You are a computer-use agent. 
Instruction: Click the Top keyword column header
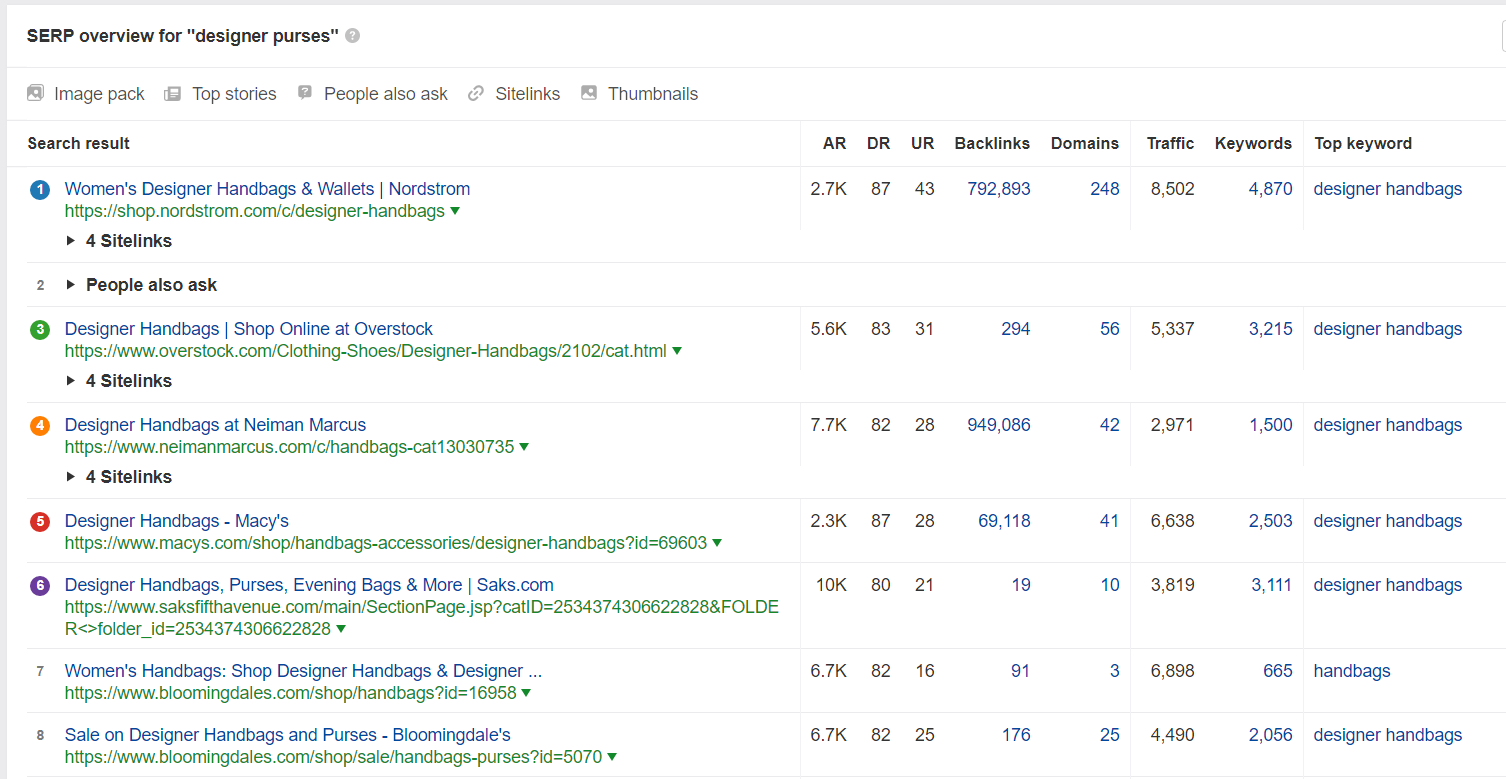click(1363, 143)
